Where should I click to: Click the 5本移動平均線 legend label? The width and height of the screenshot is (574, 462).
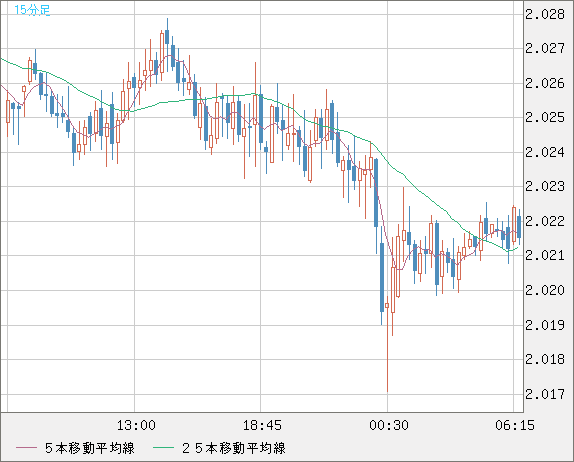point(90,448)
